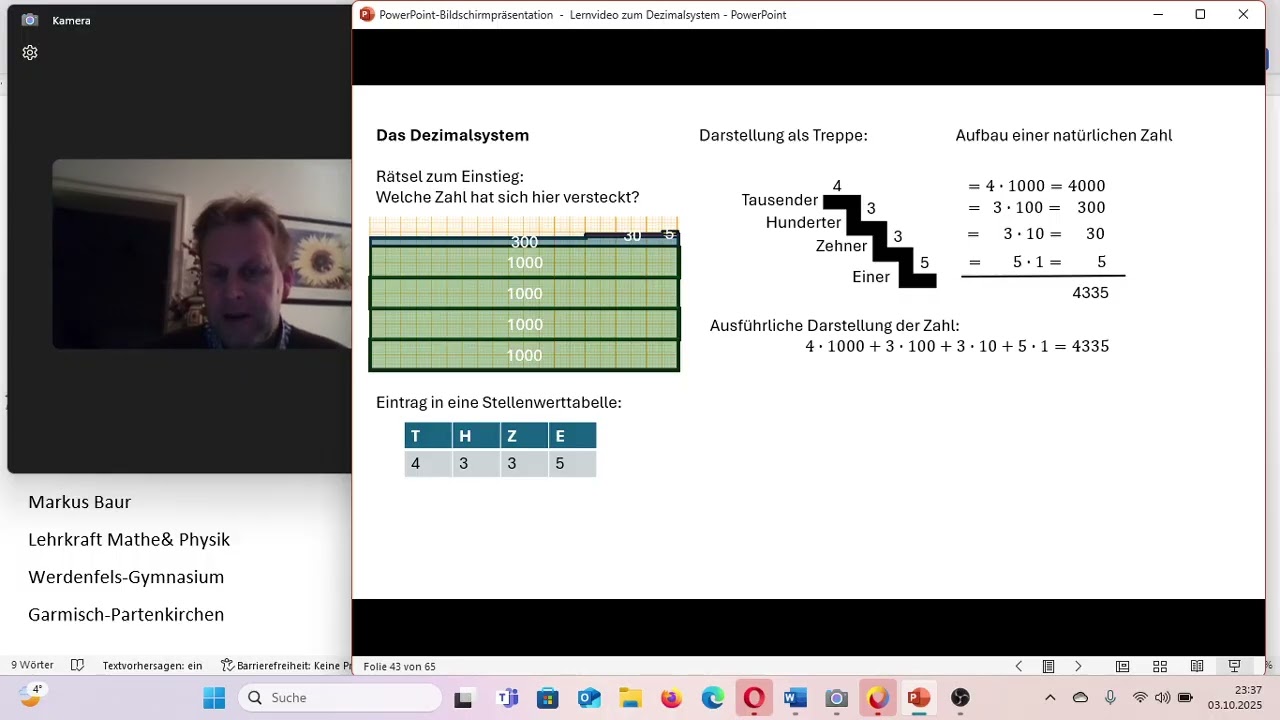Open battery status in system tray

point(1185,697)
